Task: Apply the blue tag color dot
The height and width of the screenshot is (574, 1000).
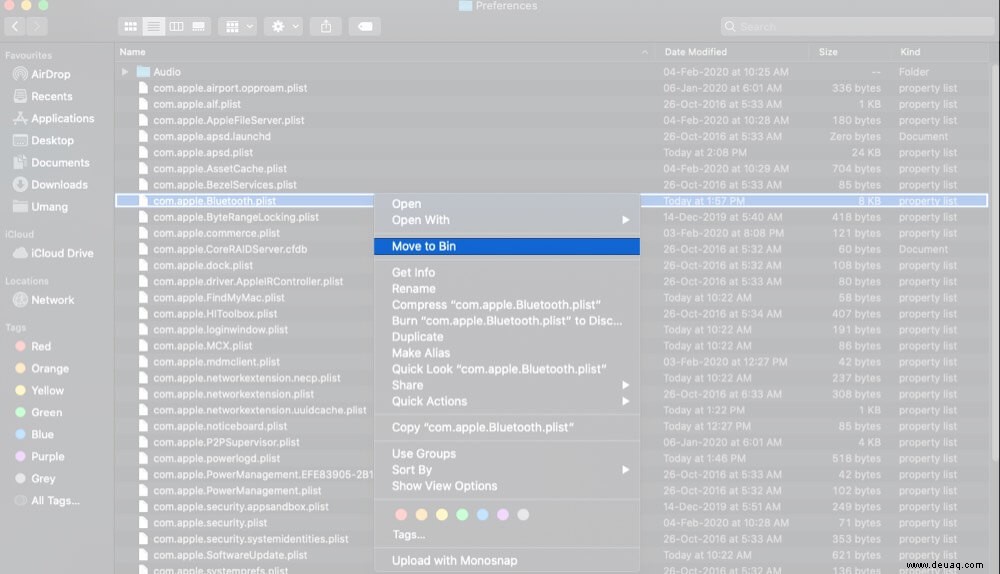Action: tap(483, 515)
